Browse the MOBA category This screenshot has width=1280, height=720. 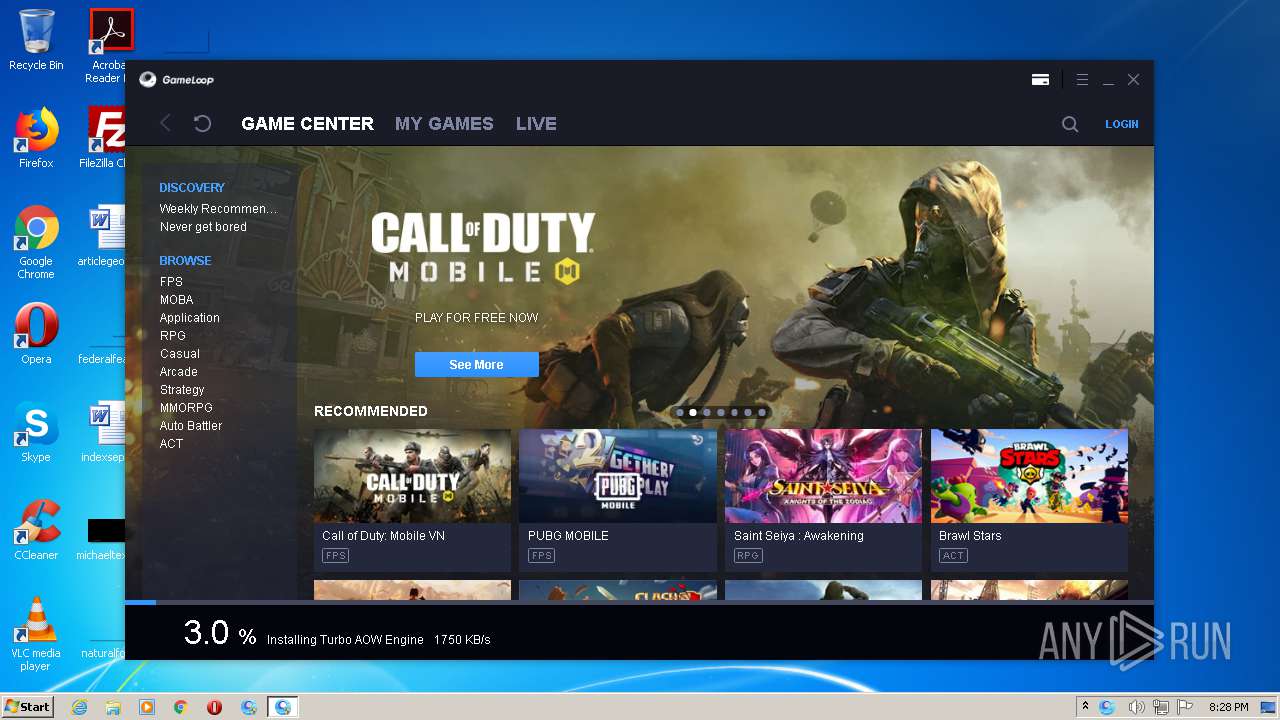click(176, 300)
